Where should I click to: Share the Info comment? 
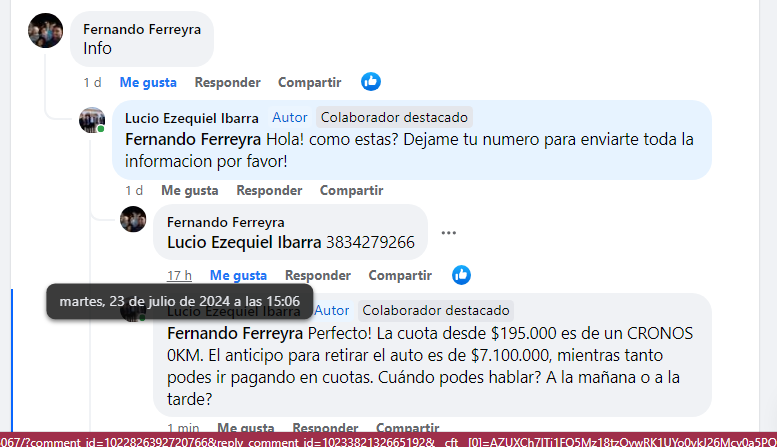pos(310,82)
